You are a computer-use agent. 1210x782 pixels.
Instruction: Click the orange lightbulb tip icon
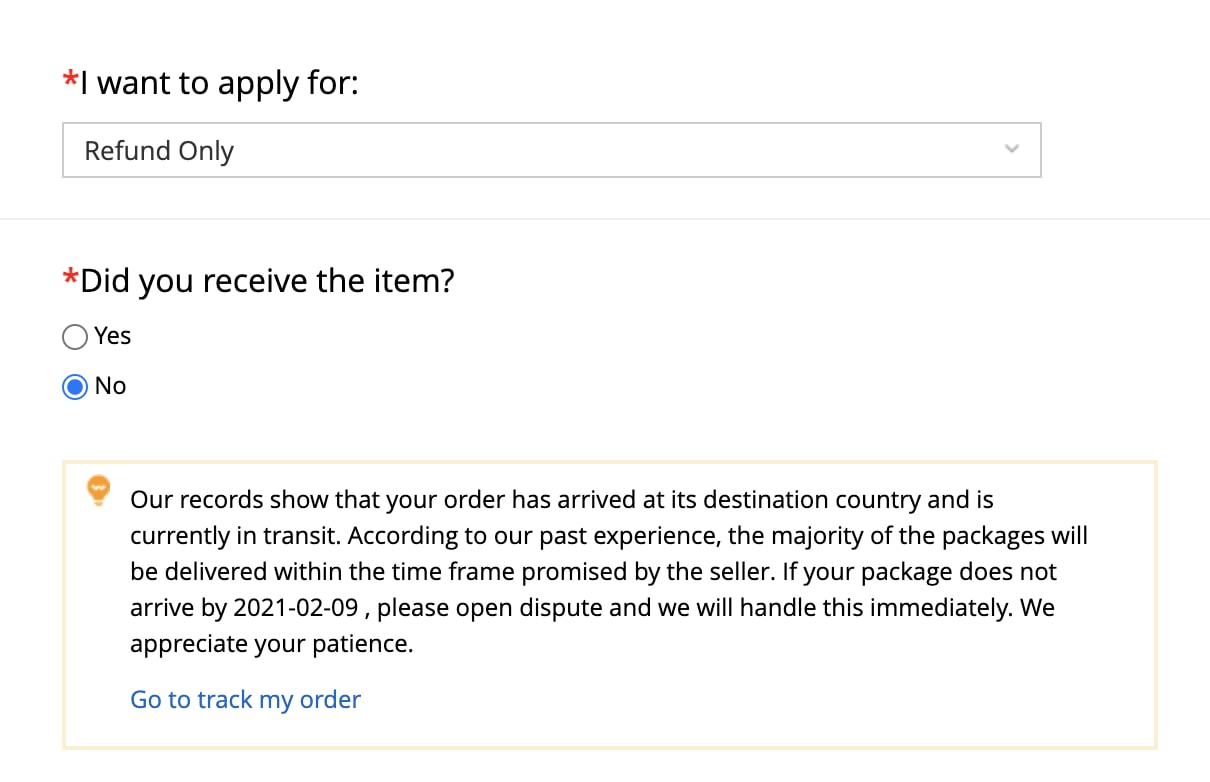point(98,490)
